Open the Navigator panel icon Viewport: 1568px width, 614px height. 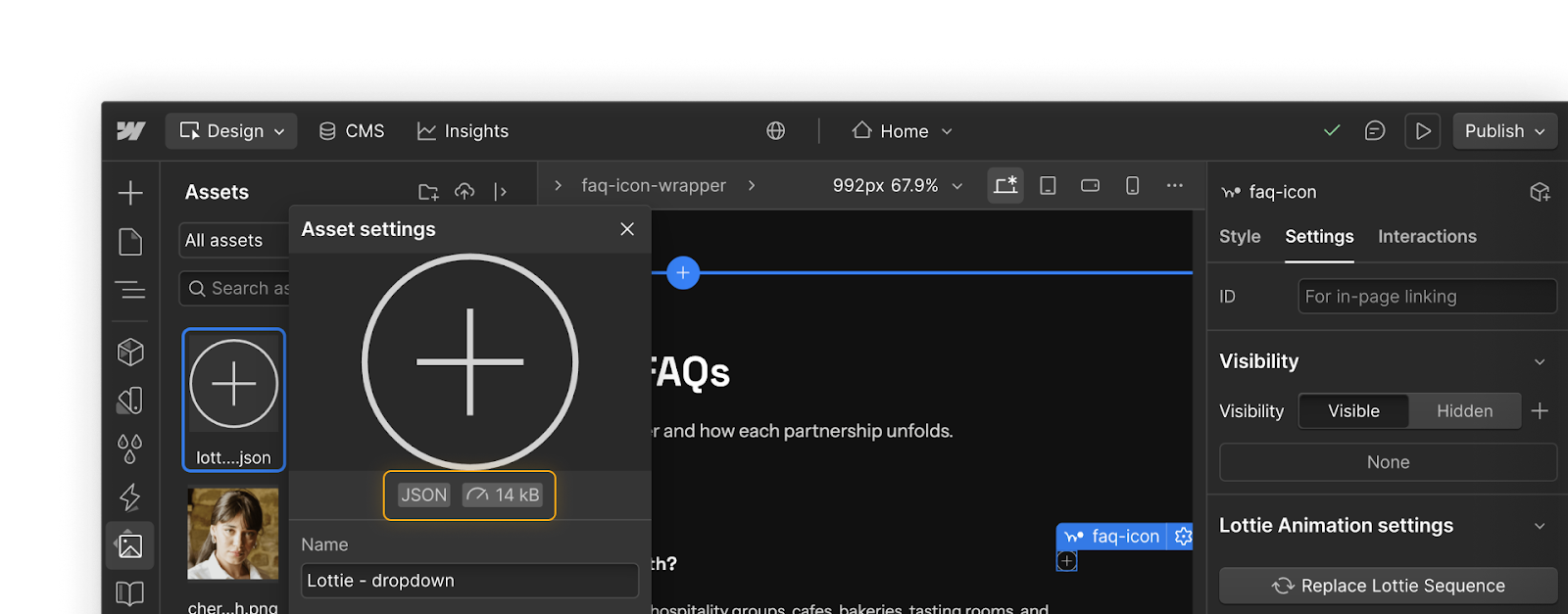[x=130, y=290]
